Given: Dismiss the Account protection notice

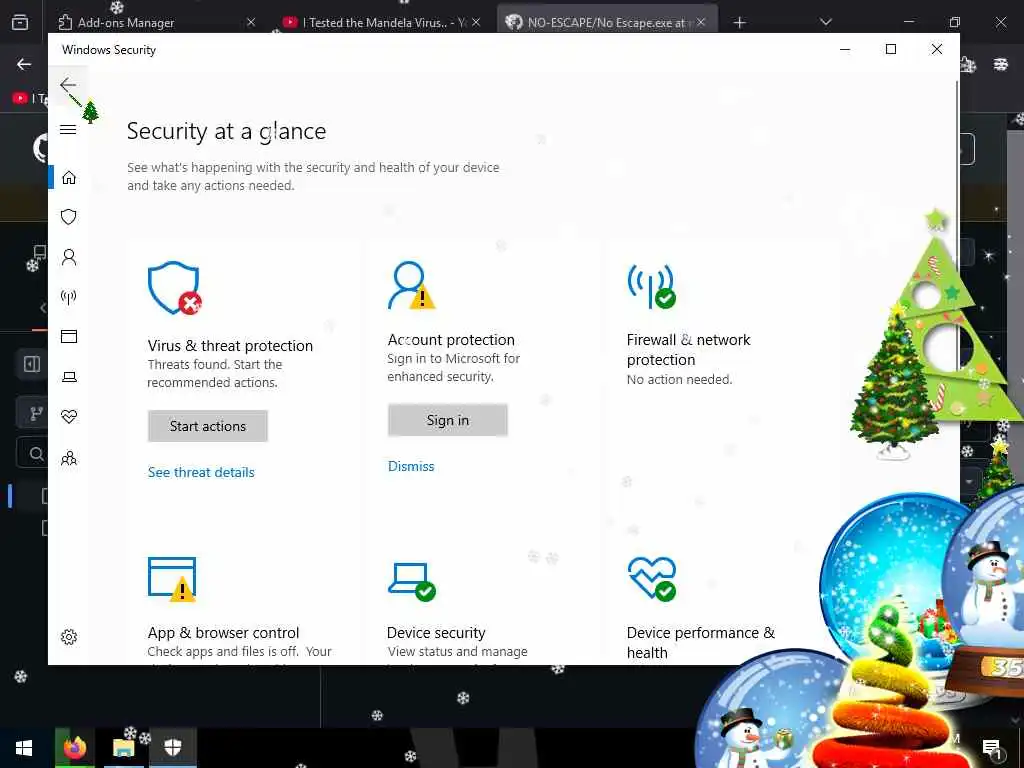Looking at the screenshot, I should click(411, 466).
